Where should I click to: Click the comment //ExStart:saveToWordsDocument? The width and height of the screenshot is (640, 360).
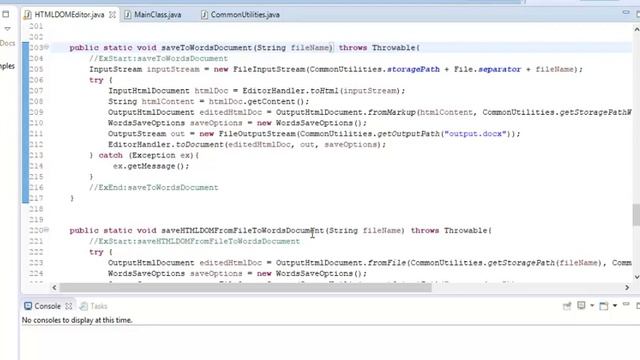pyautogui.click(x=158, y=59)
